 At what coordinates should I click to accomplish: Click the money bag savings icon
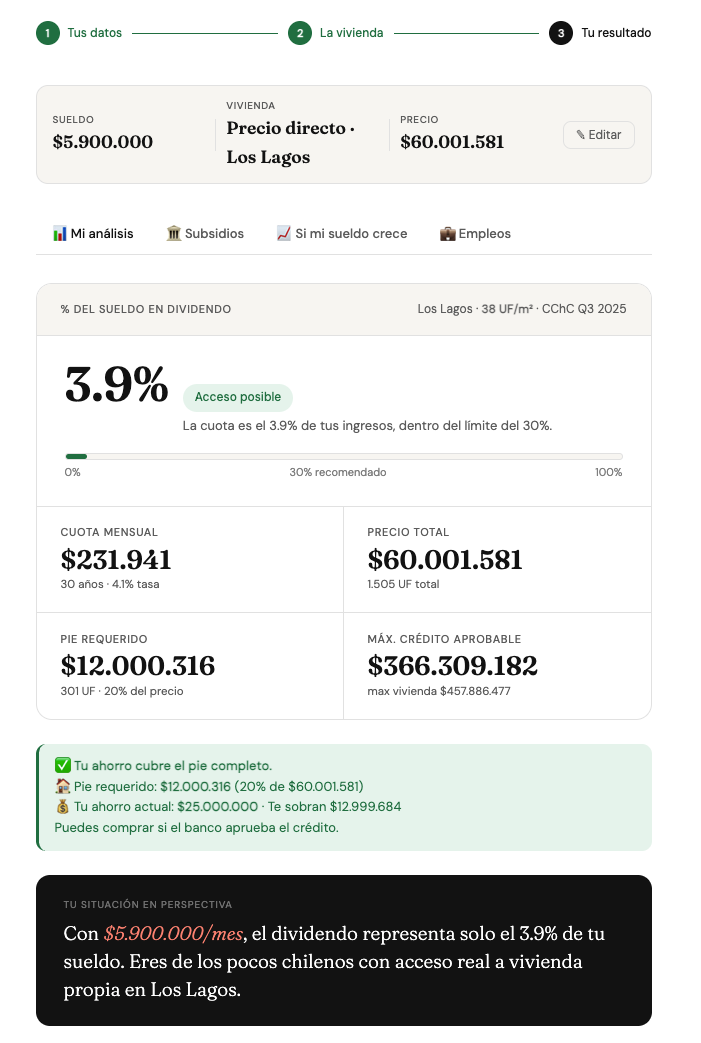[x=63, y=807]
